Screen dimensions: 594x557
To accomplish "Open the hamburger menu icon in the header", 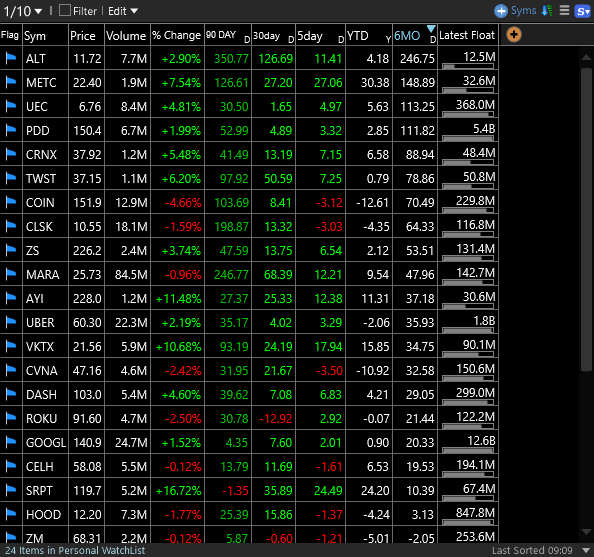I will (x=564, y=10).
